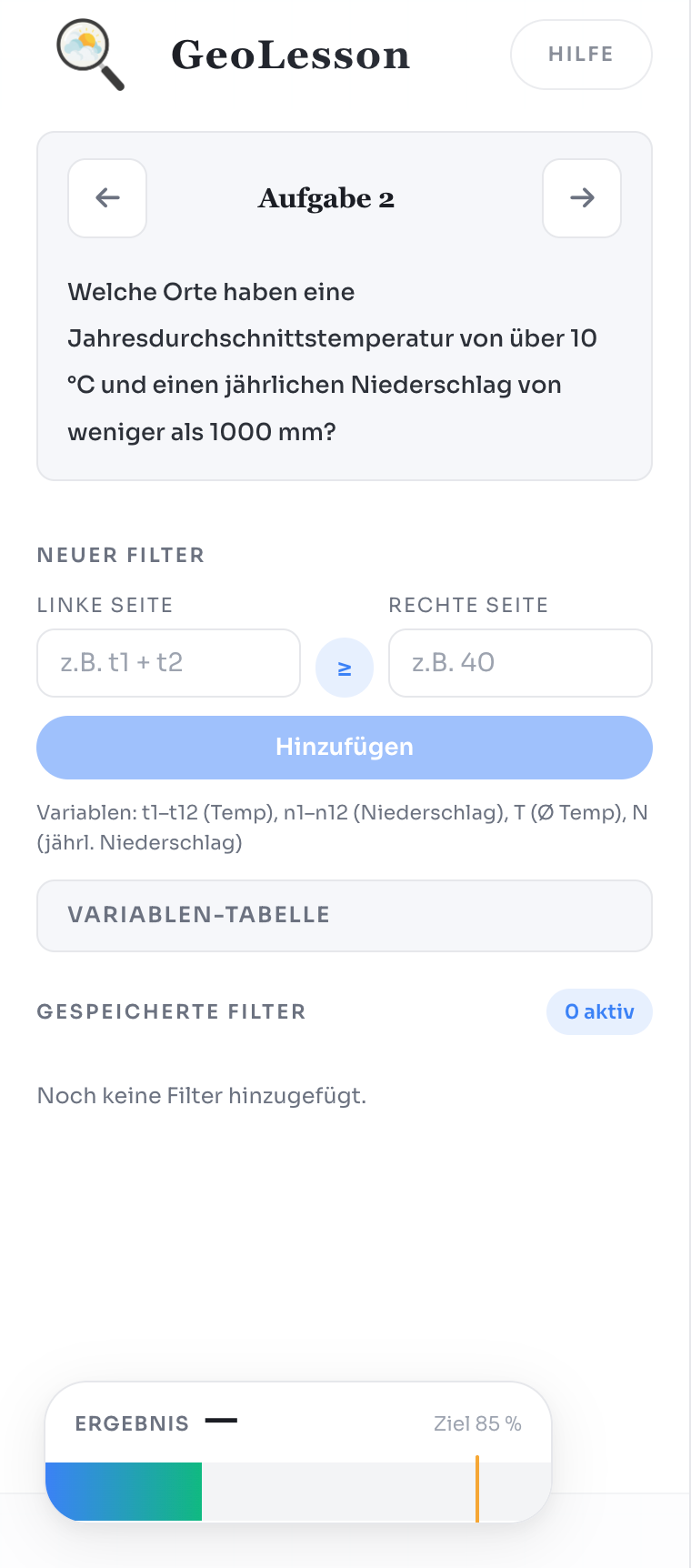
Task: Select the Aufgabe 2 heading
Action: (x=326, y=198)
